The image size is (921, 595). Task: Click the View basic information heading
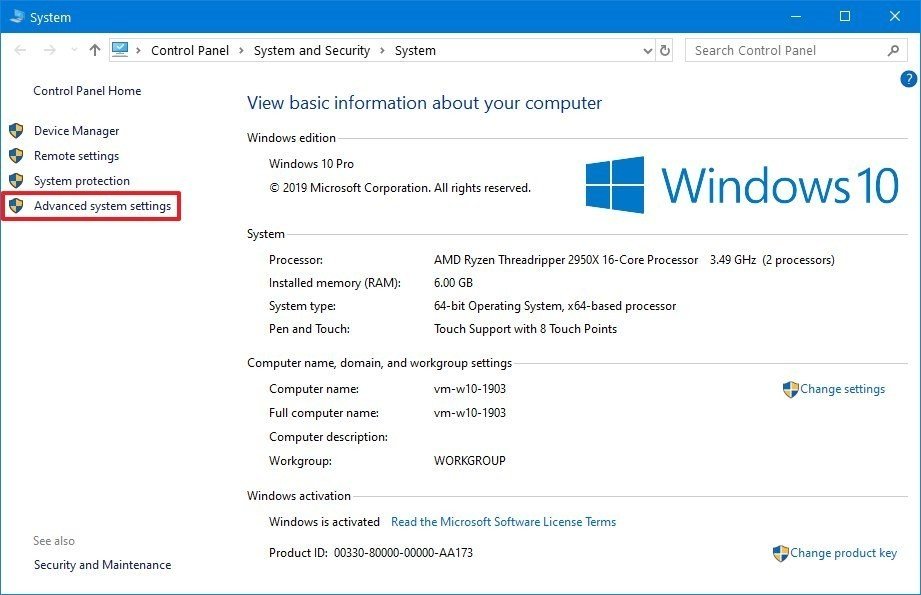coord(424,103)
